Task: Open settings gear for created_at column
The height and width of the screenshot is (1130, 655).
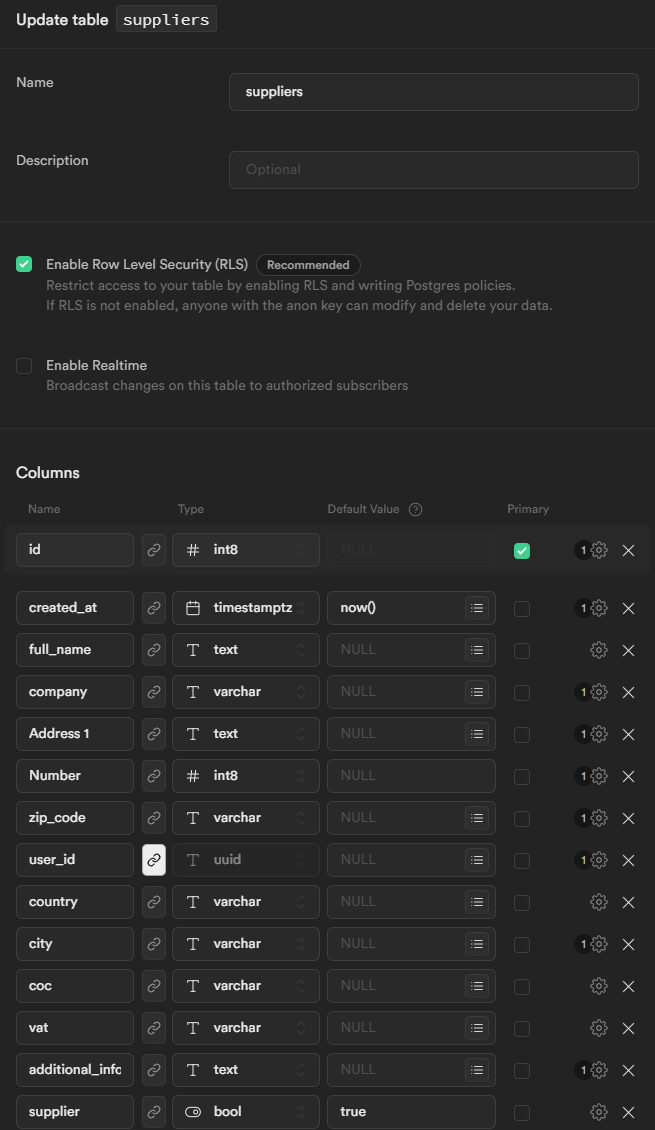Action: coord(599,608)
